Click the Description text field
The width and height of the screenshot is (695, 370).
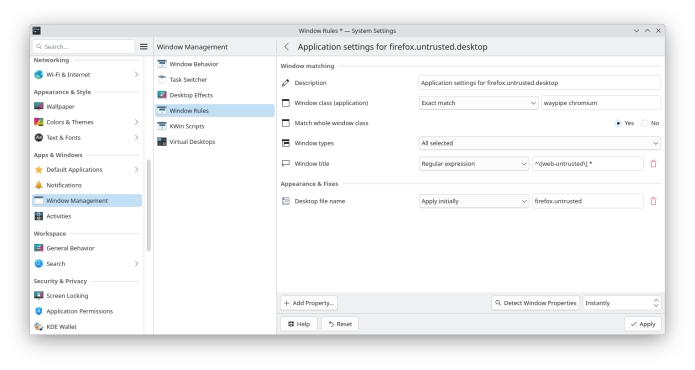pyautogui.click(x=539, y=83)
